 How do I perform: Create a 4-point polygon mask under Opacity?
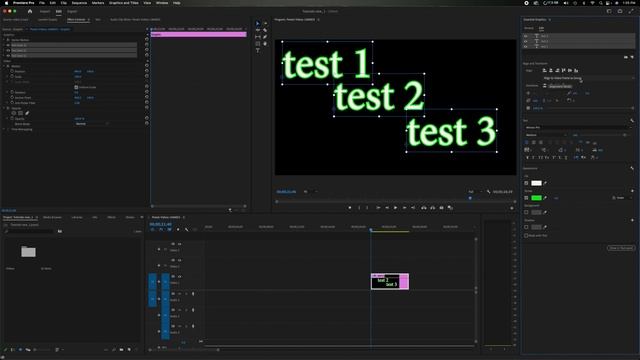(x=20, y=113)
